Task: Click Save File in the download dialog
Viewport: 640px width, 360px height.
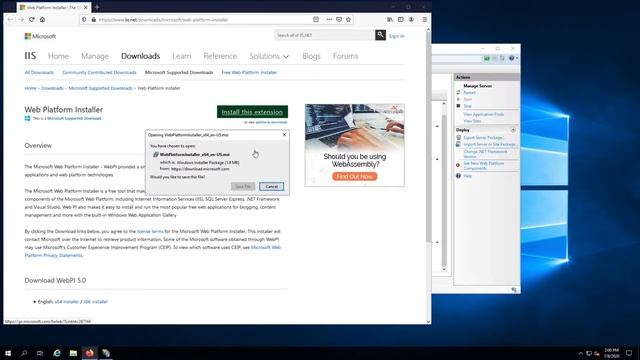Action: click(x=243, y=187)
